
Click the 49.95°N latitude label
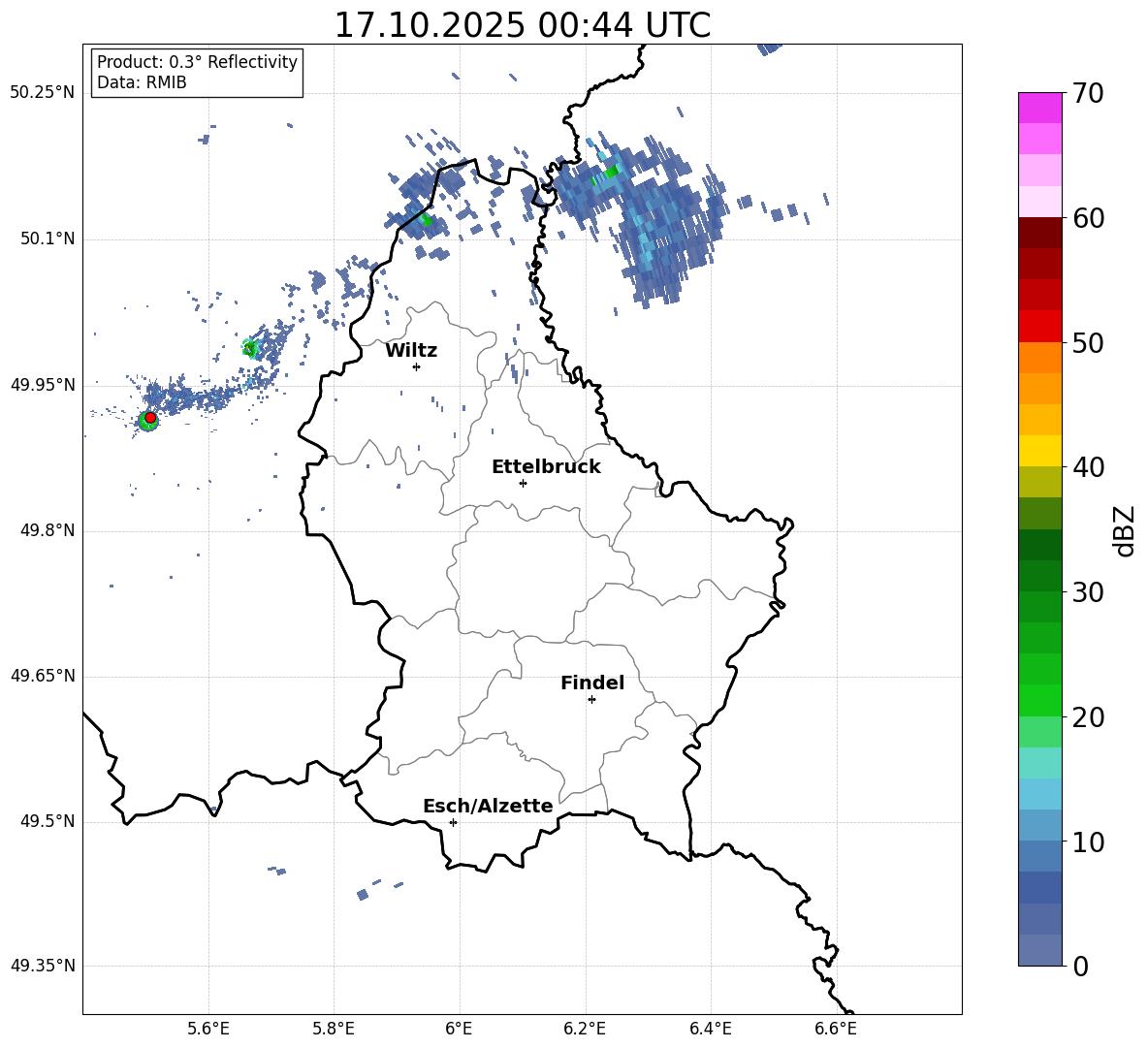43,385
